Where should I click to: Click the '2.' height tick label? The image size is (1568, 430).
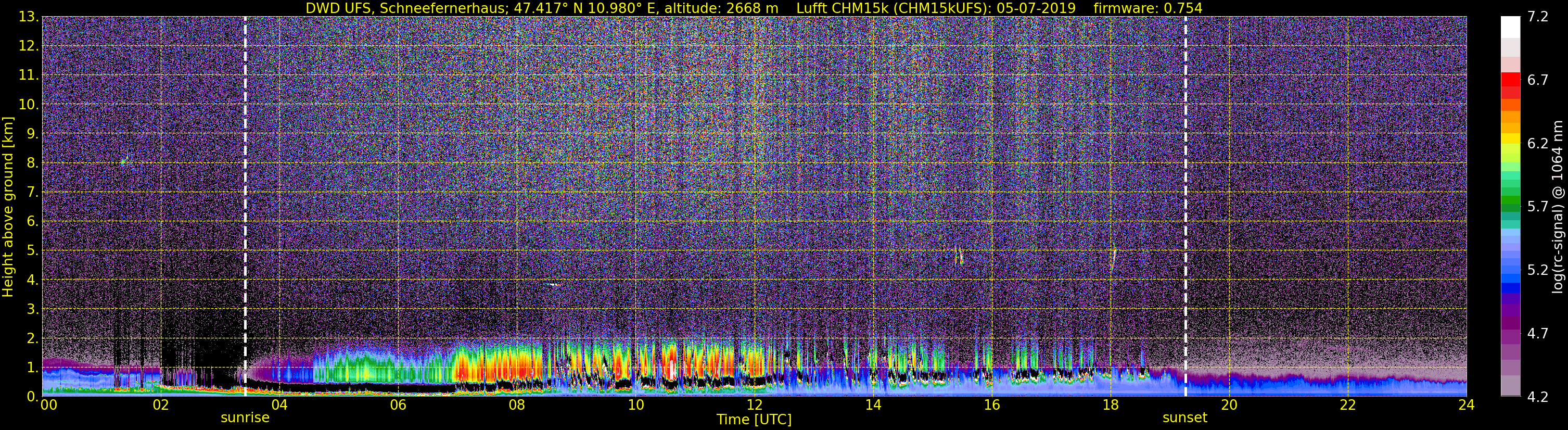coord(33,339)
